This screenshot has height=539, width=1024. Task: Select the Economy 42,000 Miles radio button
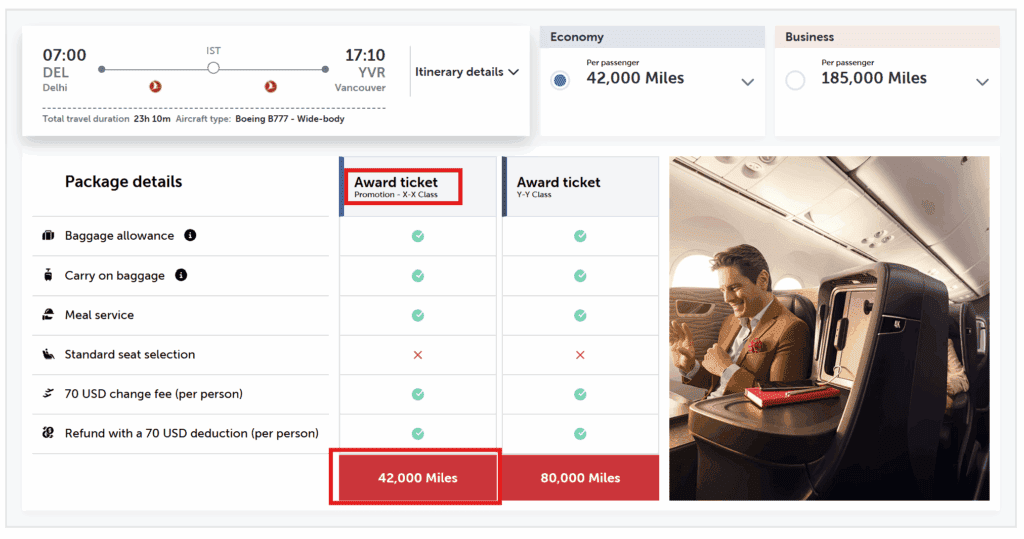click(x=560, y=80)
